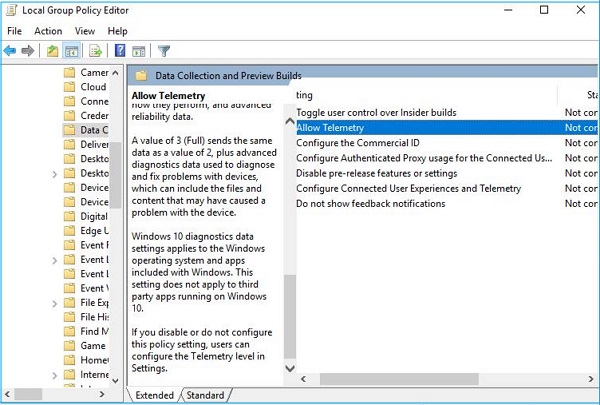This screenshot has height=405, width=600.
Task: Open the Action menu
Action: pyautogui.click(x=48, y=31)
